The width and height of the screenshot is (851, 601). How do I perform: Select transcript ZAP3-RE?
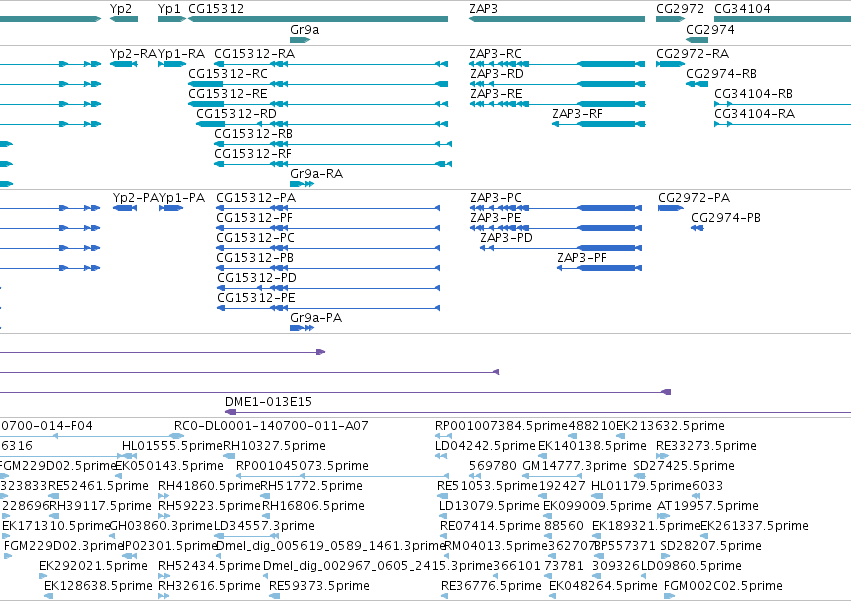click(496, 94)
